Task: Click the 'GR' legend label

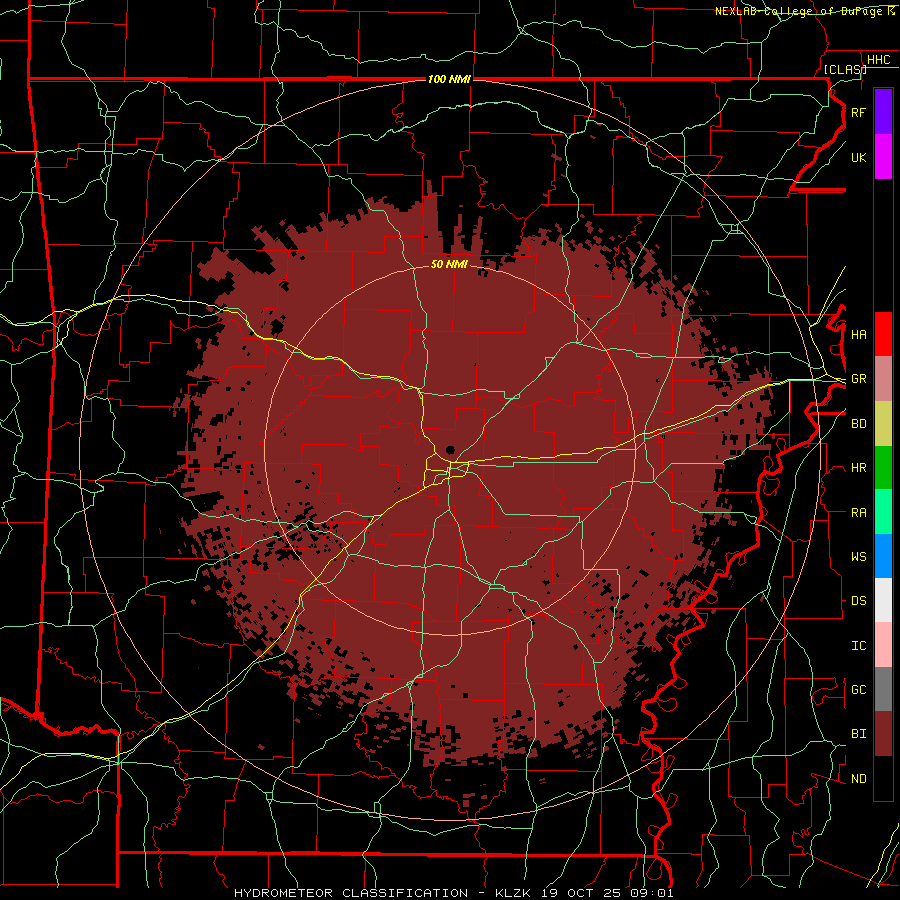Action: [x=859, y=379]
